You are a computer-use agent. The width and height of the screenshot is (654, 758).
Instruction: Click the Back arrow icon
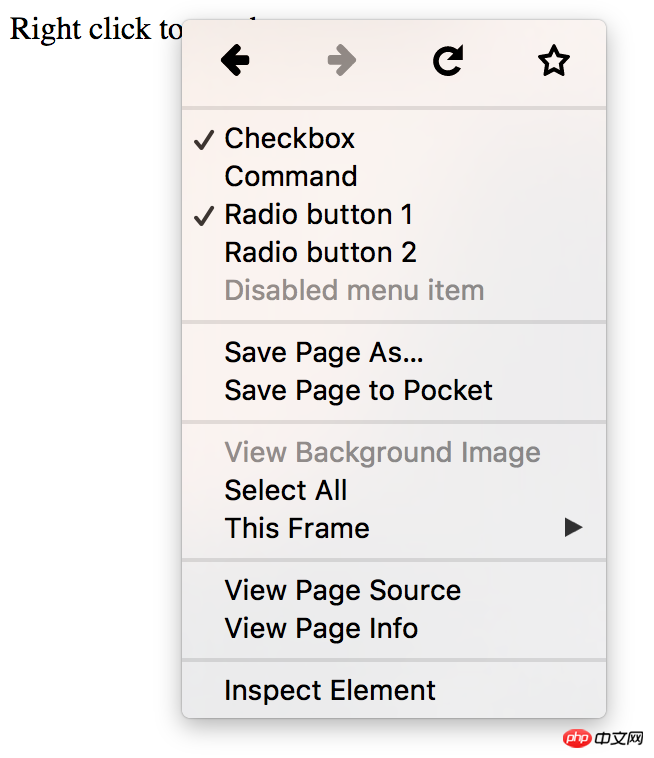[235, 61]
